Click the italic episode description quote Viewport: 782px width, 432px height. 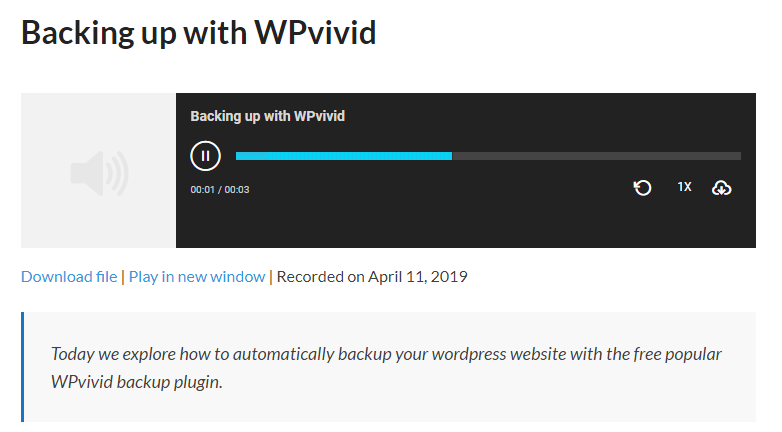point(386,368)
